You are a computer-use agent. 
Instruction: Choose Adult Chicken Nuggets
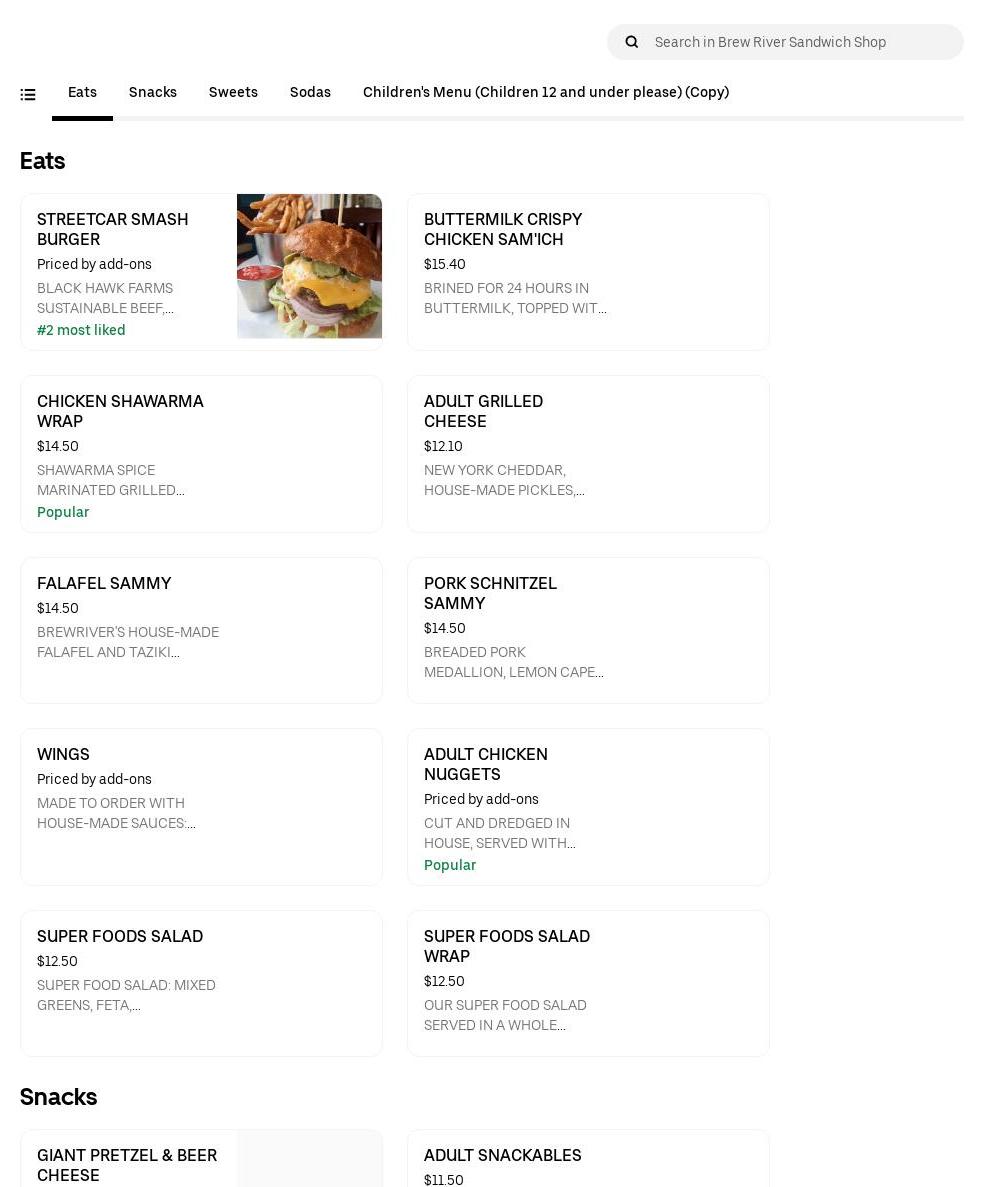[x=486, y=765]
